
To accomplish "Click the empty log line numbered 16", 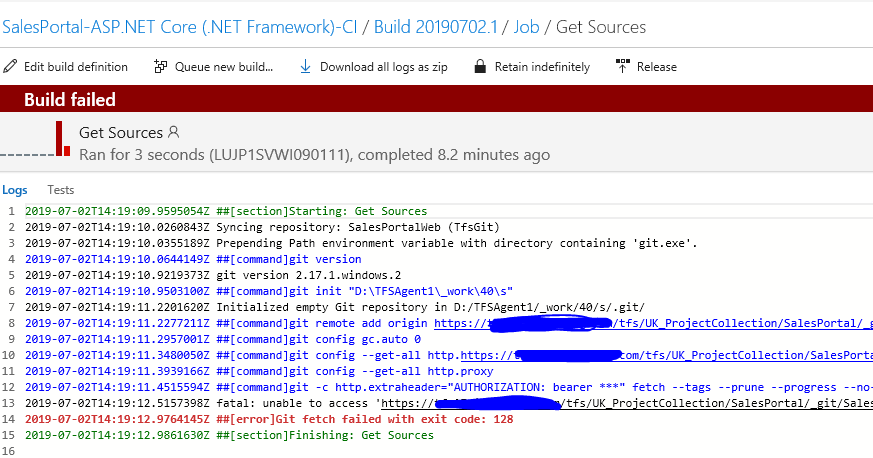I will pos(8,451).
